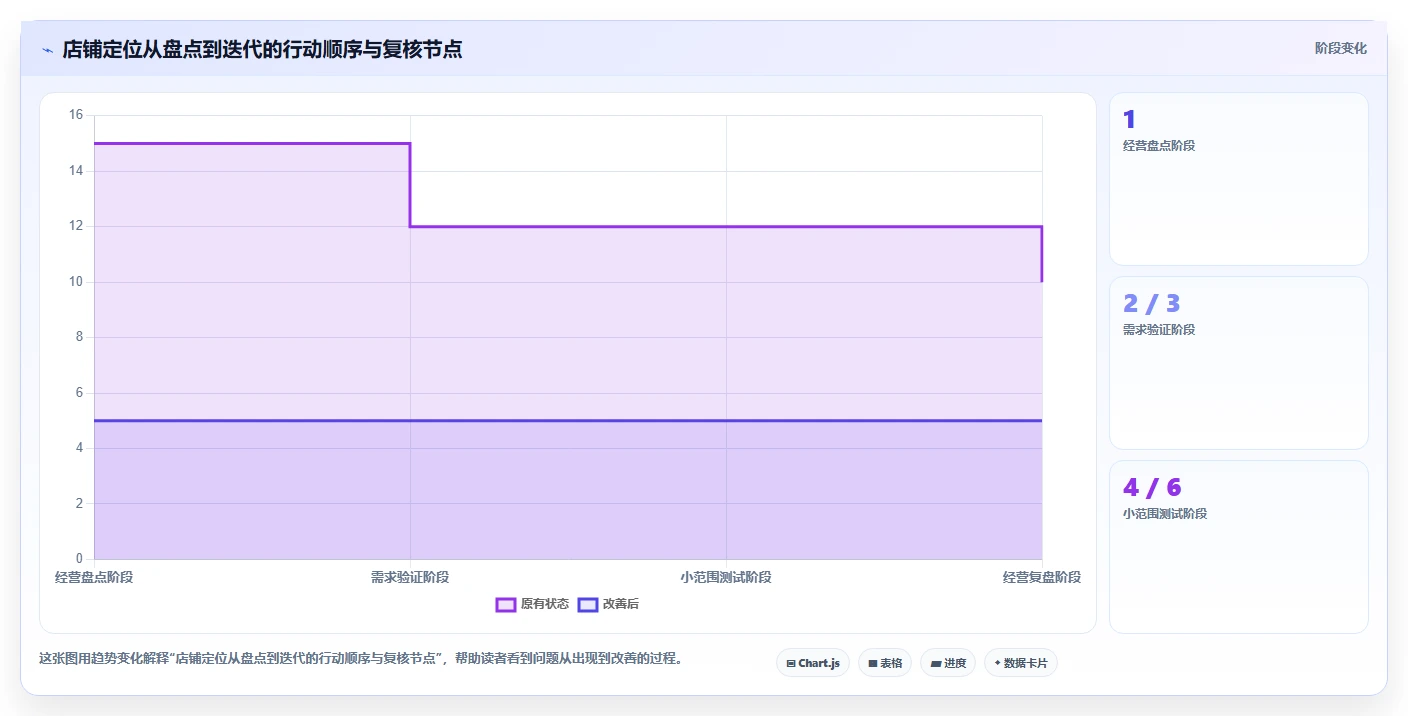Screen dimensions: 1408x716
Task: Click the description sentence starting 这张图用趋势变化解释
Action: 360,658
